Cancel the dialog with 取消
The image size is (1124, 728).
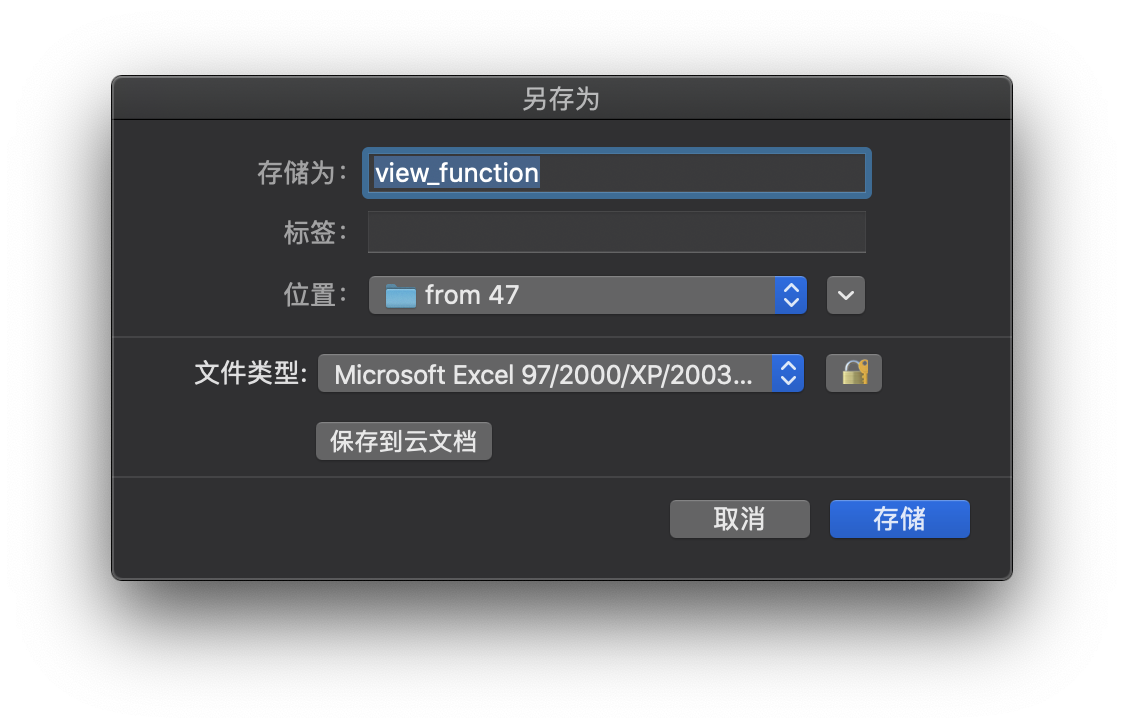(739, 519)
